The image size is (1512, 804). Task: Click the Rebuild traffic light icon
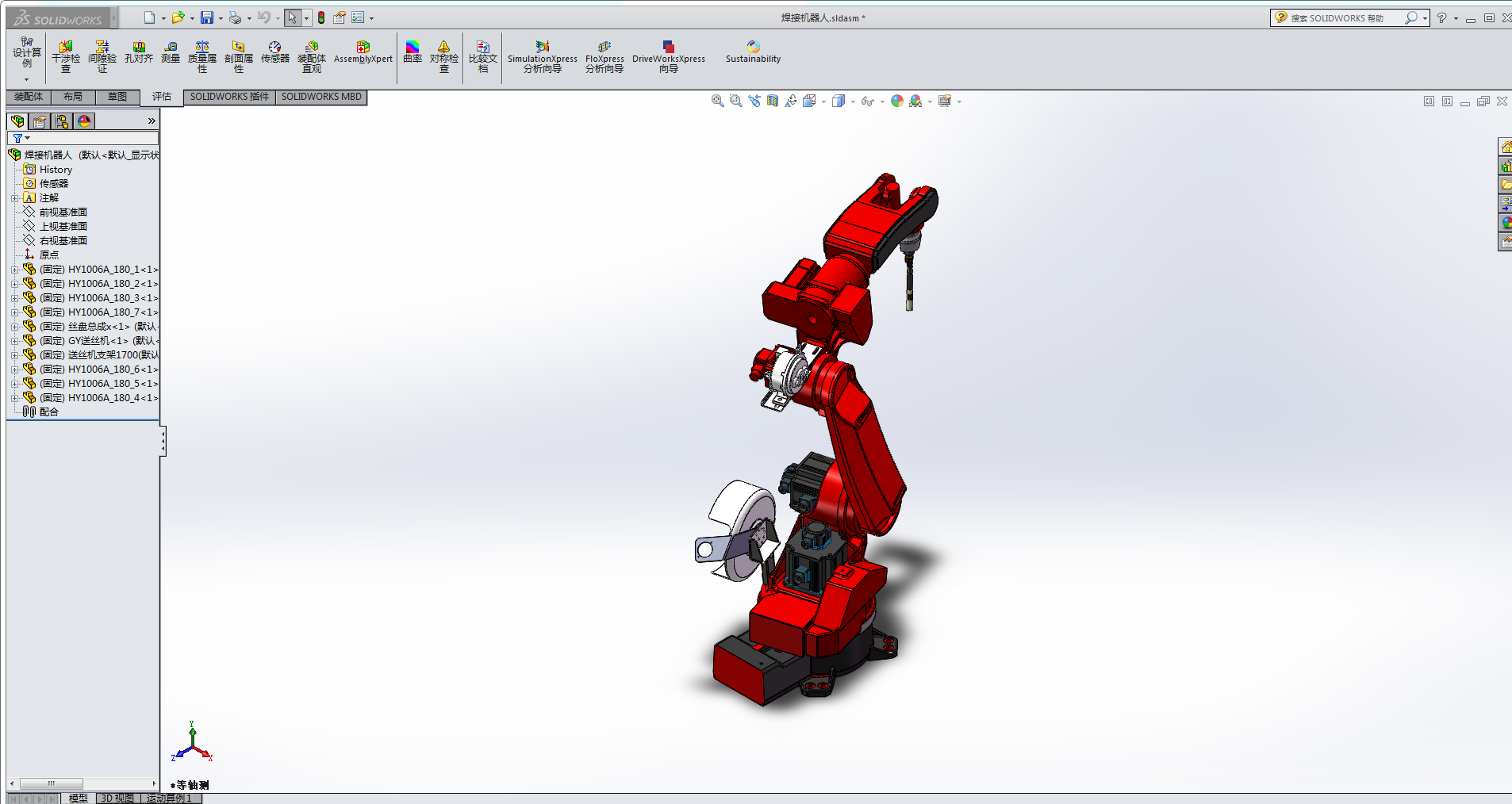click(321, 17)
